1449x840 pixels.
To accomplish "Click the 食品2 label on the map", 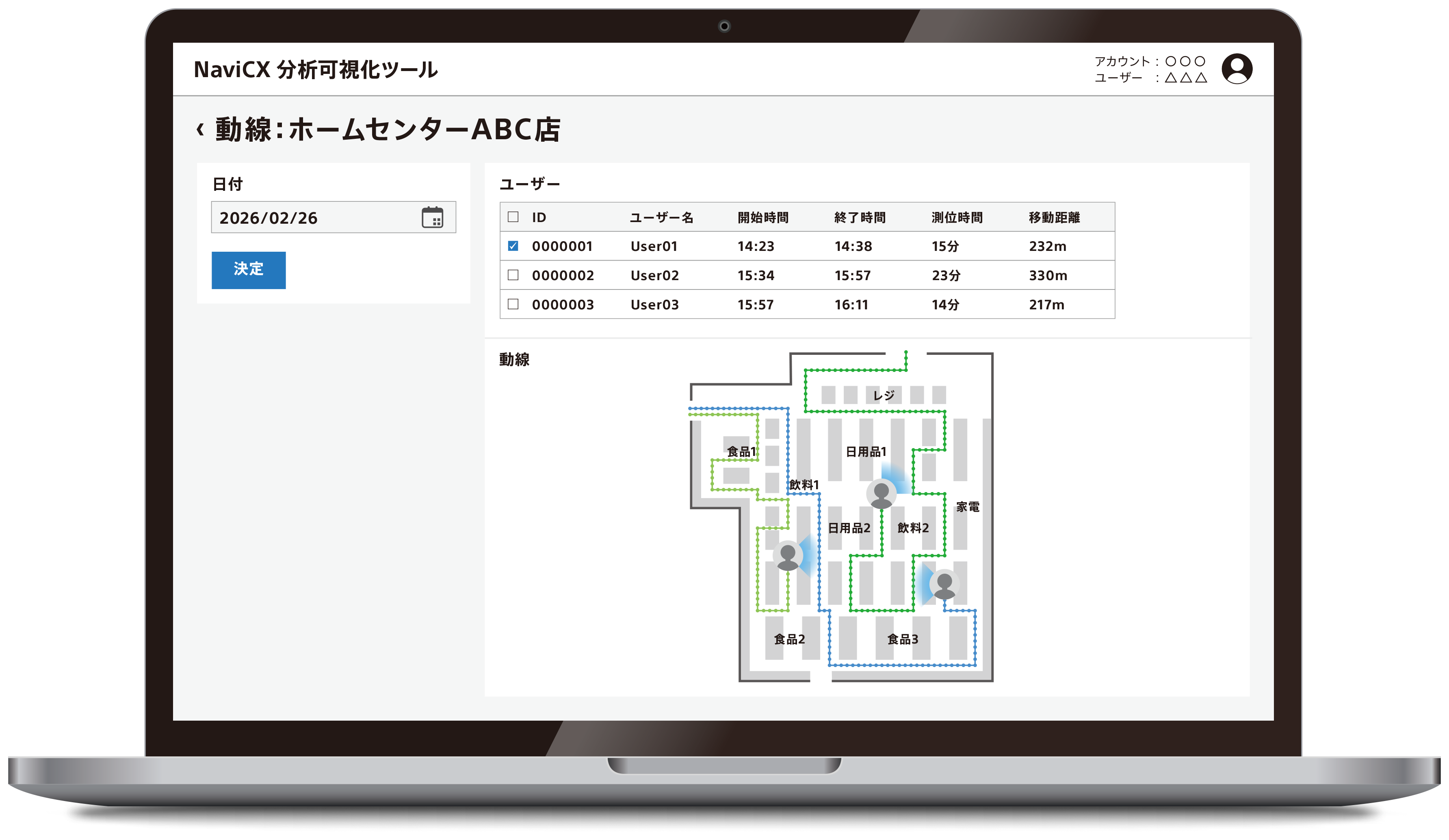I will coord(789,639).
